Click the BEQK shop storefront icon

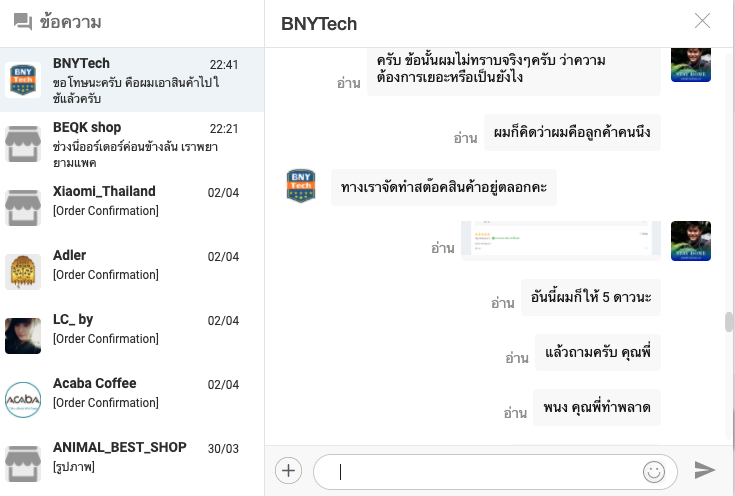click(23, 143)
